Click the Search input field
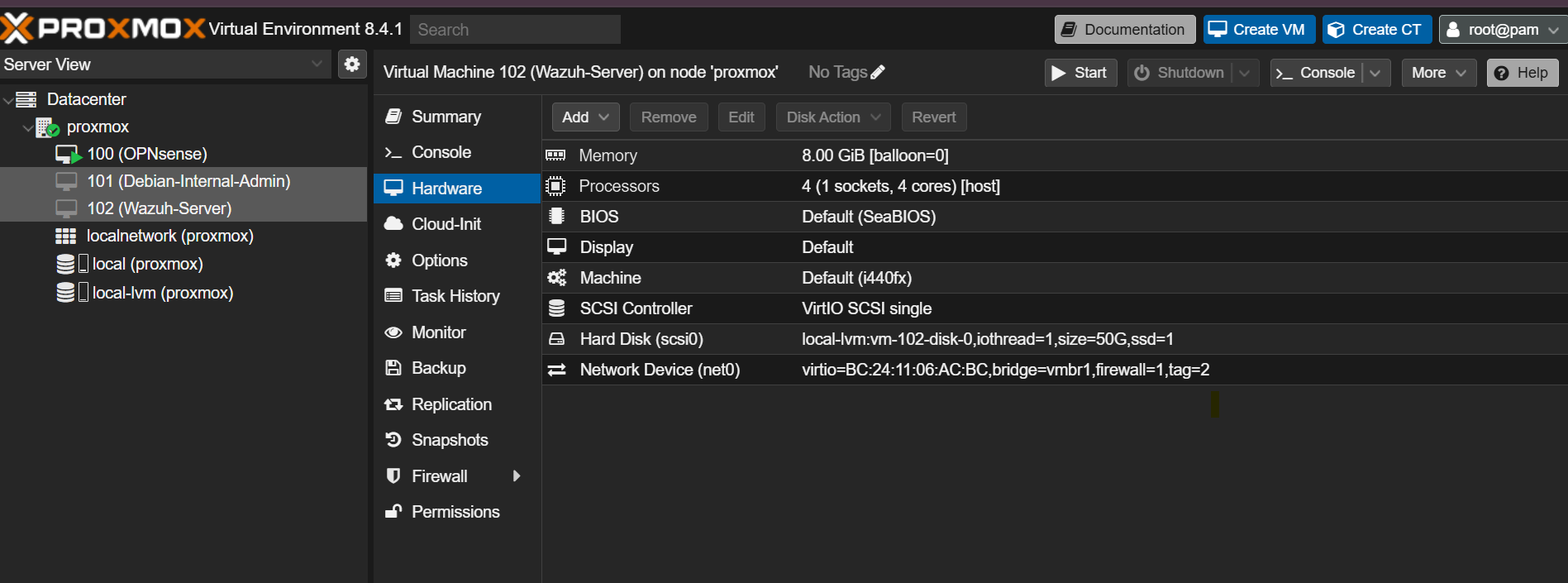Image resolution: width=1568 pixels, height=583 pixels. tap(515, 30)
